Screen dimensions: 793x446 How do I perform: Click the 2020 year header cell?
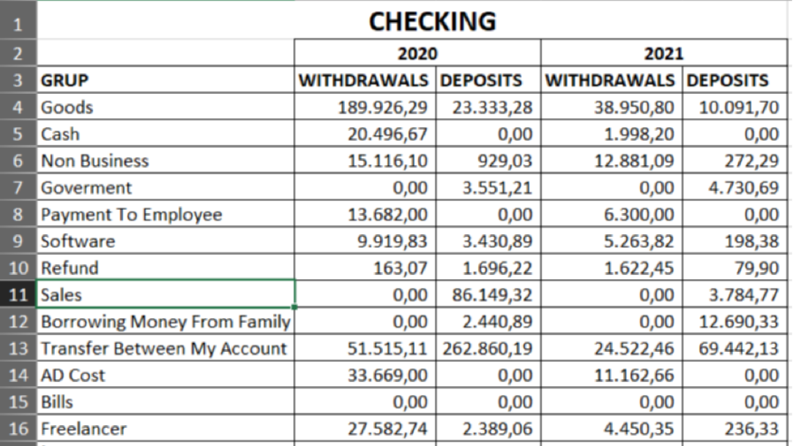417,53
